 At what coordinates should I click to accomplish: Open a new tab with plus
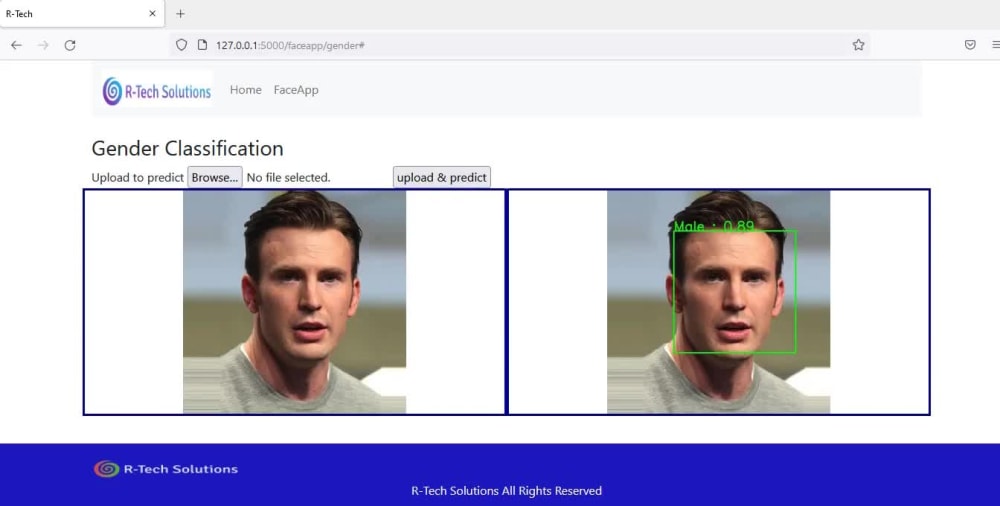point(180,13)
